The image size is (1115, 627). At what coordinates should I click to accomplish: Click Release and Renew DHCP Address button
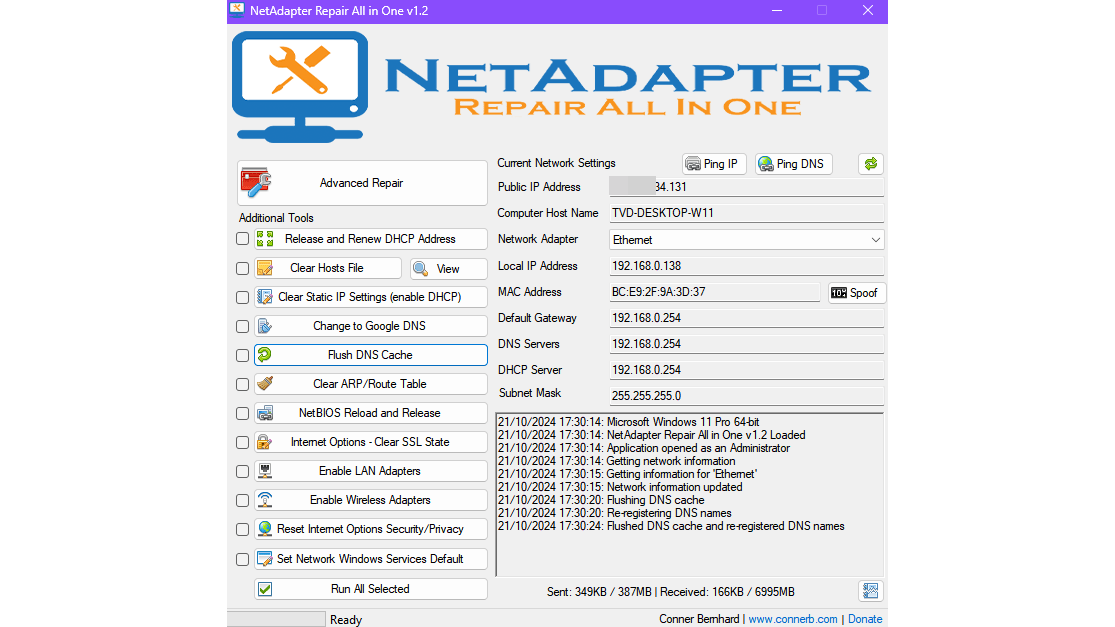click(370, 239)
